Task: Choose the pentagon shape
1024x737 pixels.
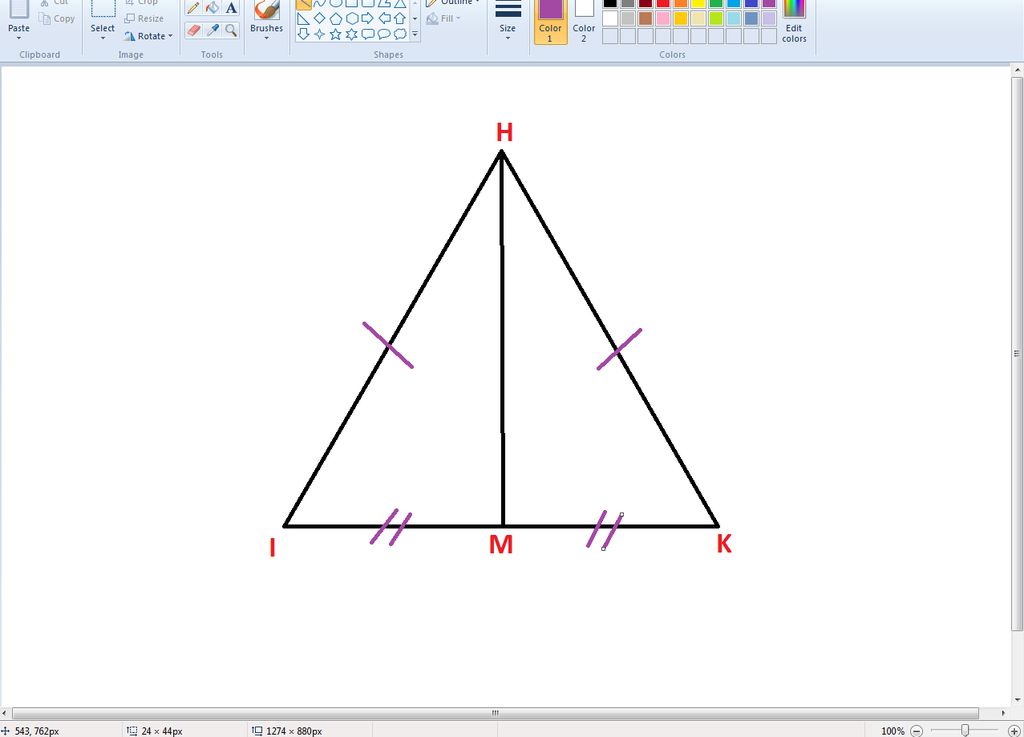Action: click(x=336, y=18)
